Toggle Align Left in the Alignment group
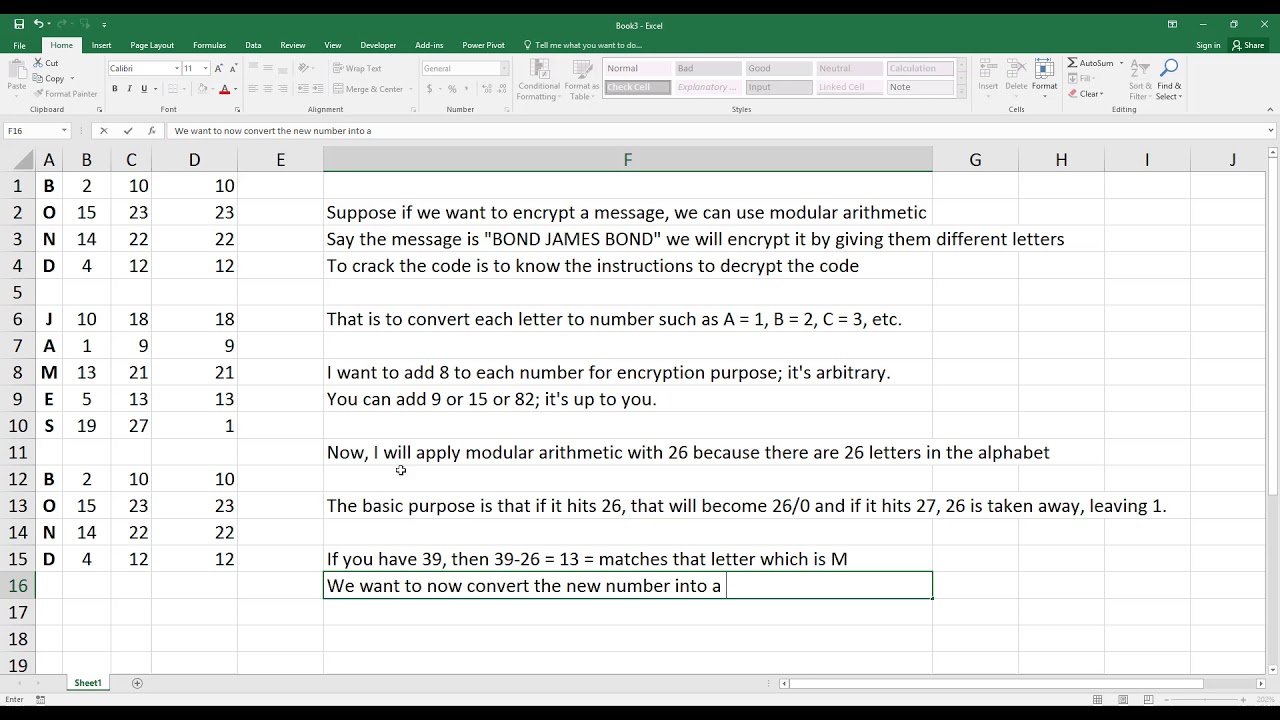 click(x=253, y=89)
